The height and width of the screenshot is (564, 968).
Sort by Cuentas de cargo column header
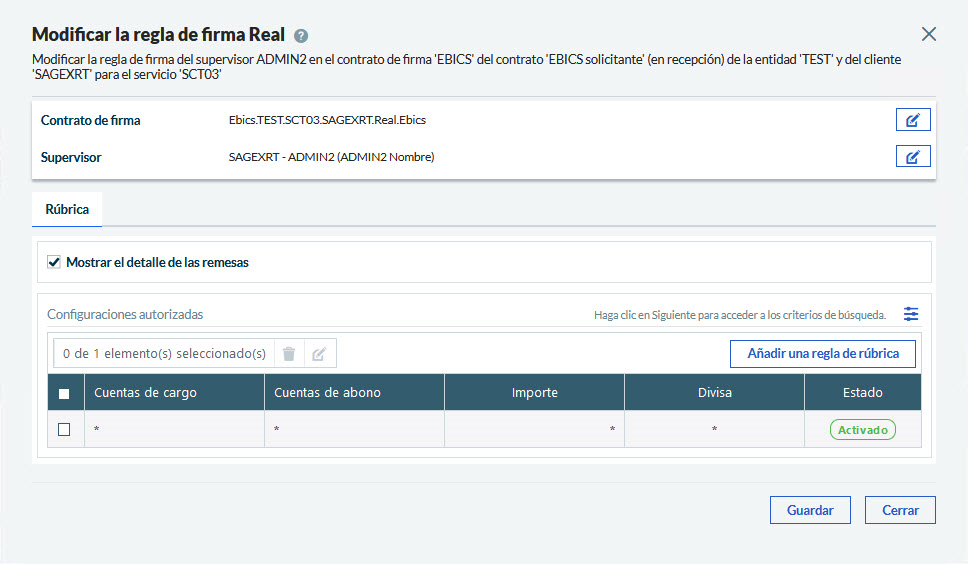(145, 393)
